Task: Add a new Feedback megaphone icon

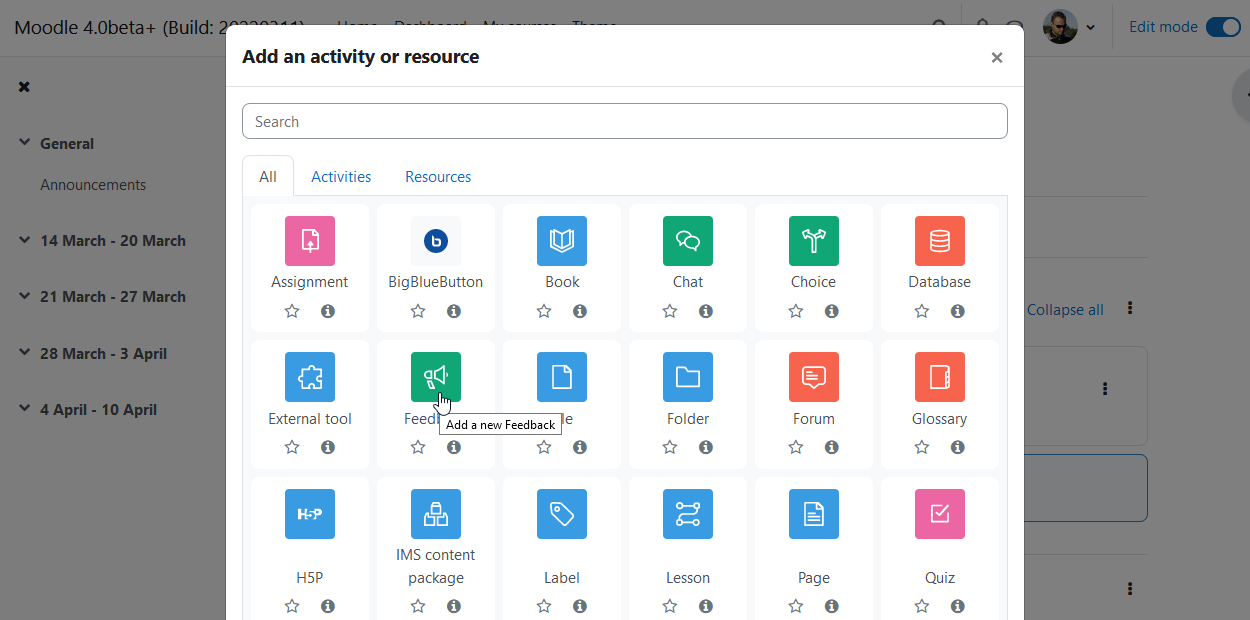Action: pyautogui.click(x=436, y=377)
